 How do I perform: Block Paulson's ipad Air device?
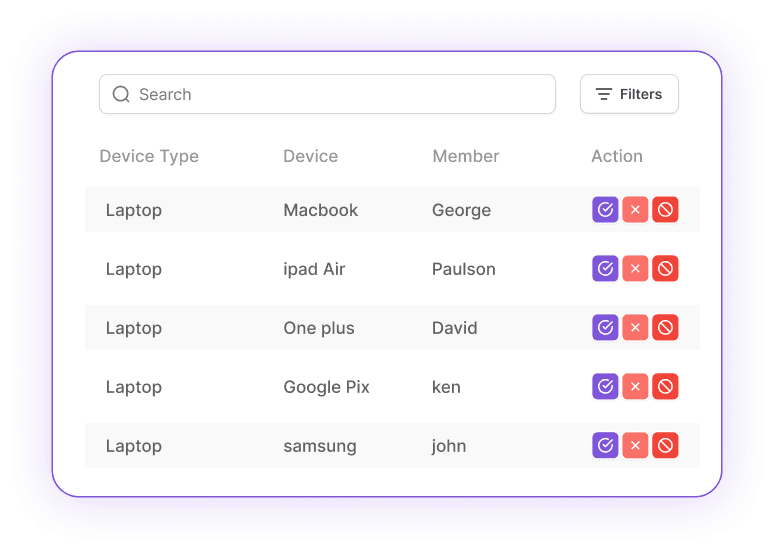pyautogui.click(x=665, y=269)
